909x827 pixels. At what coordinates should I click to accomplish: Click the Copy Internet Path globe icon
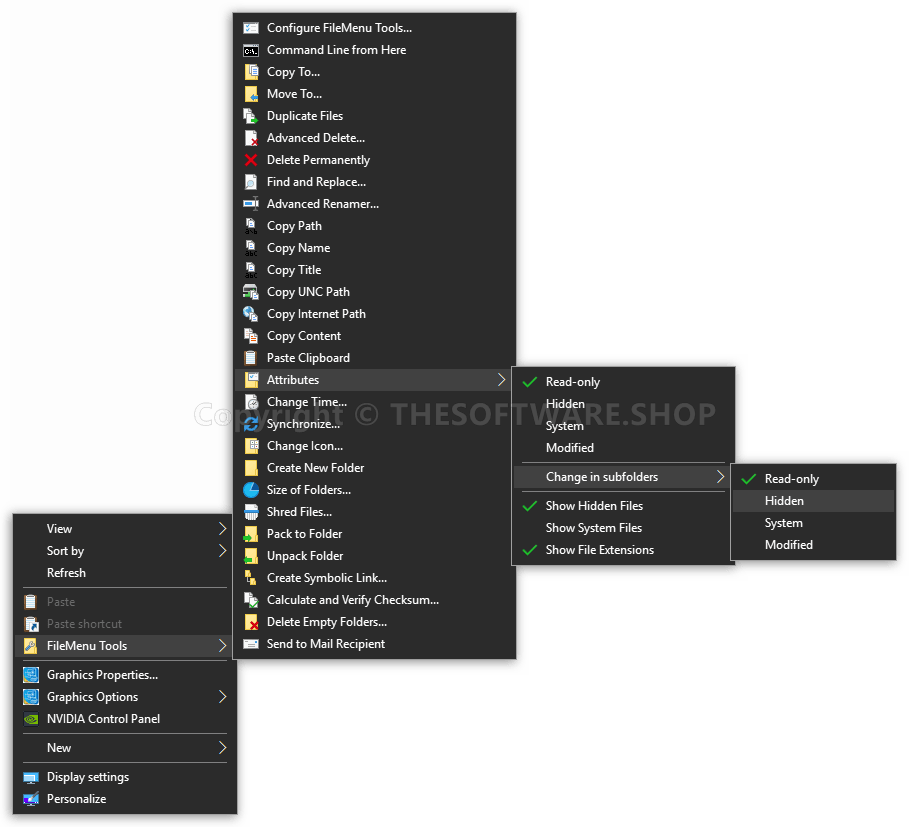(x=250, y=314)
